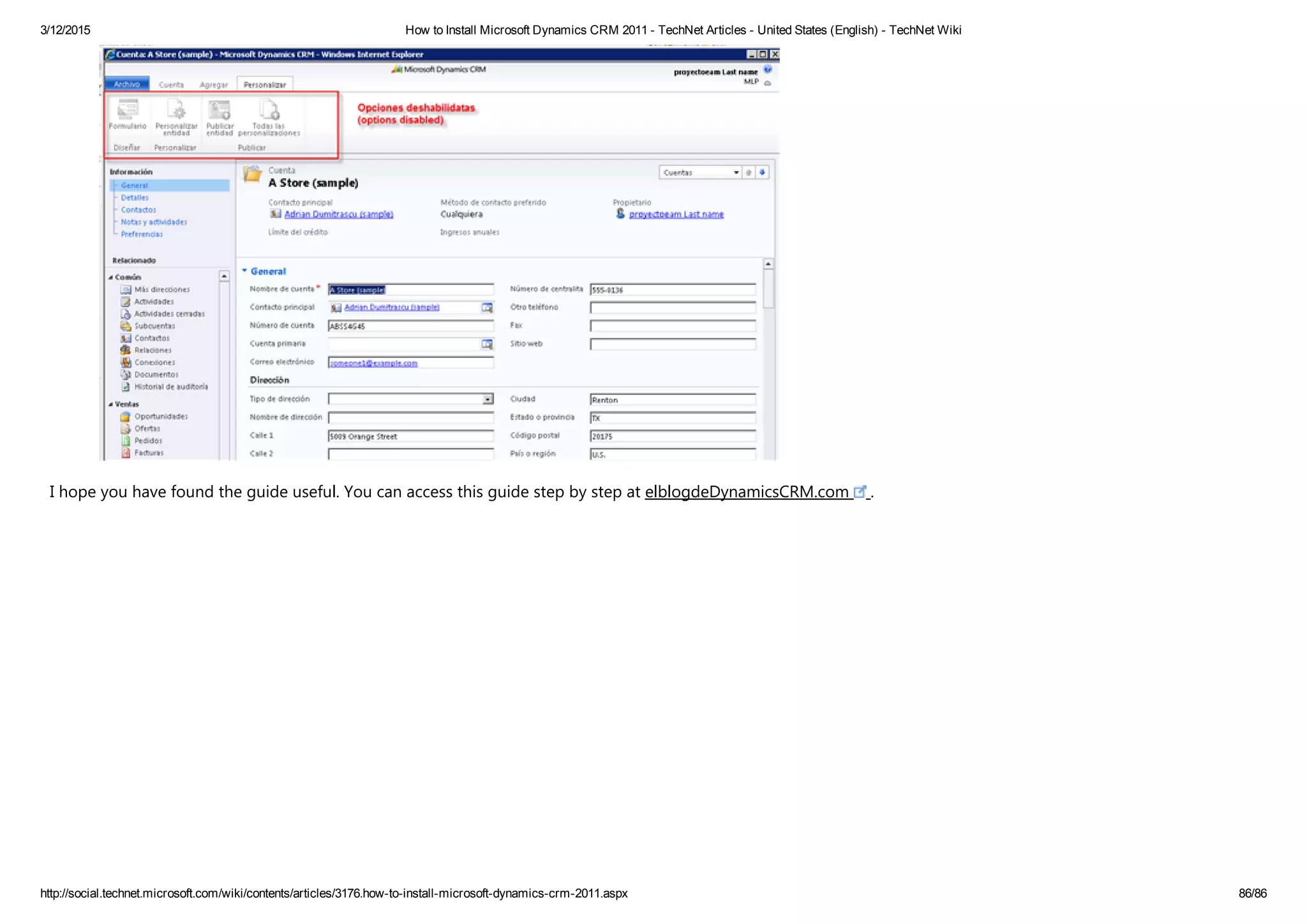Click the Calle 1 field
Image resolution: width=1307 pixels, height=924 pixels.
(x=411, y=436)
